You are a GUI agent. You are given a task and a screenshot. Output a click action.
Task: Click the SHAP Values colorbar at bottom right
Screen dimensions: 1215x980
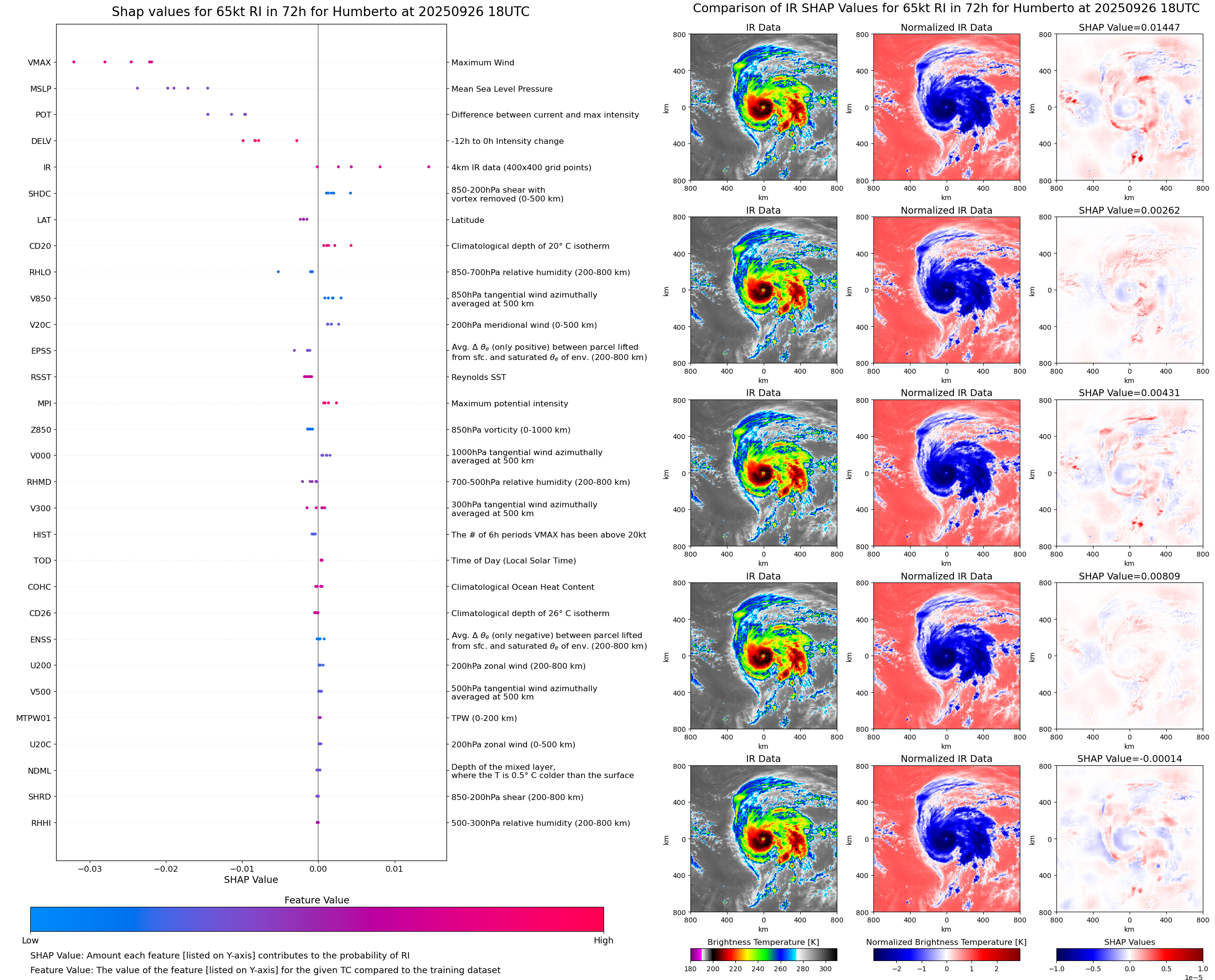click(x=1129, y=954)
